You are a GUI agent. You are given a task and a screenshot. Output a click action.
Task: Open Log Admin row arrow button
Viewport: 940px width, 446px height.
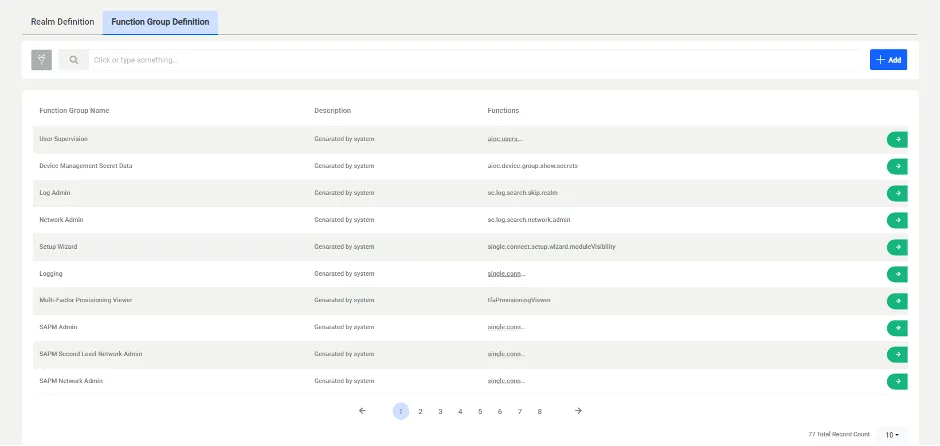point(897,194)
